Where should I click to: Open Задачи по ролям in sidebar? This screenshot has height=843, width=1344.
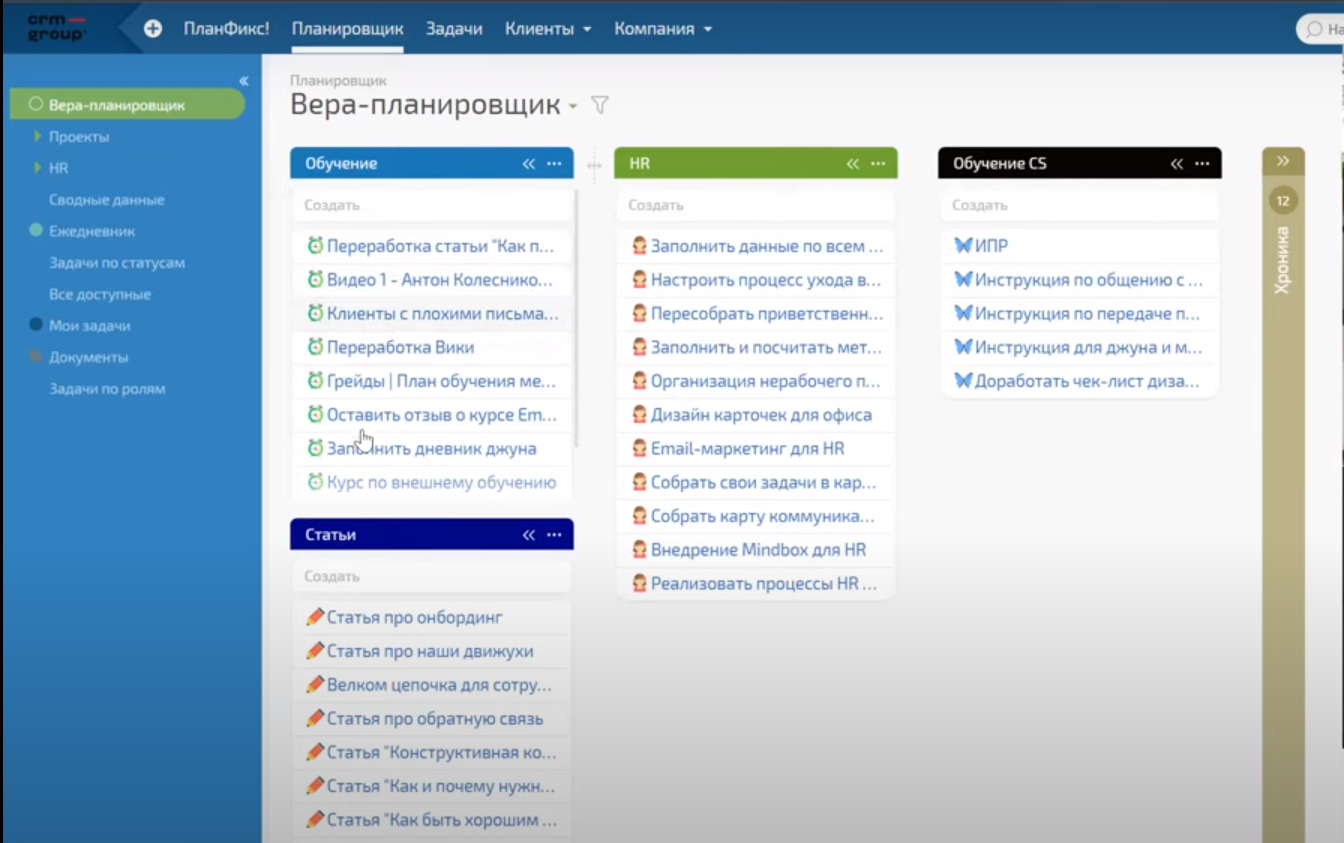(107, 389)
